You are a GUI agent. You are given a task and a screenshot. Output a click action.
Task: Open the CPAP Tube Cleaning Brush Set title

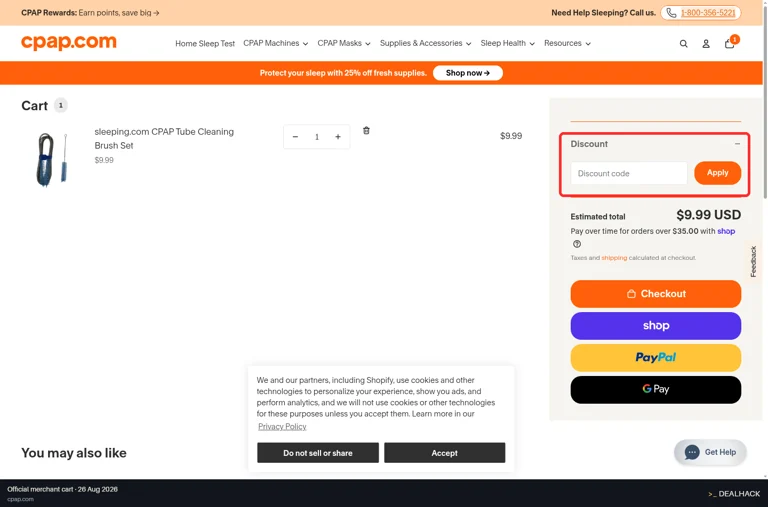pos(164,139)
